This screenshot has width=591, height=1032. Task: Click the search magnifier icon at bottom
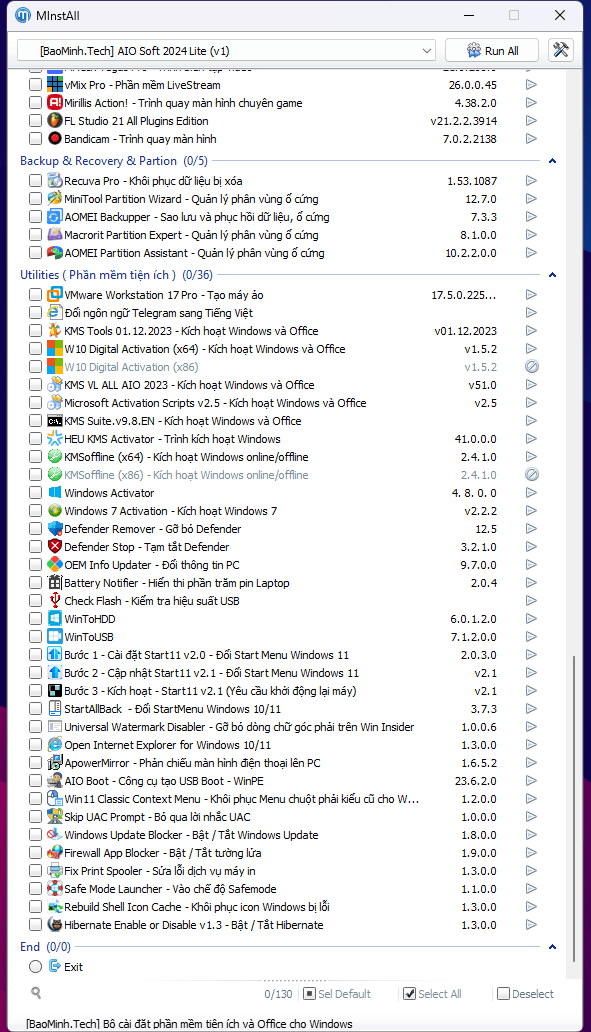click(36, 993)
